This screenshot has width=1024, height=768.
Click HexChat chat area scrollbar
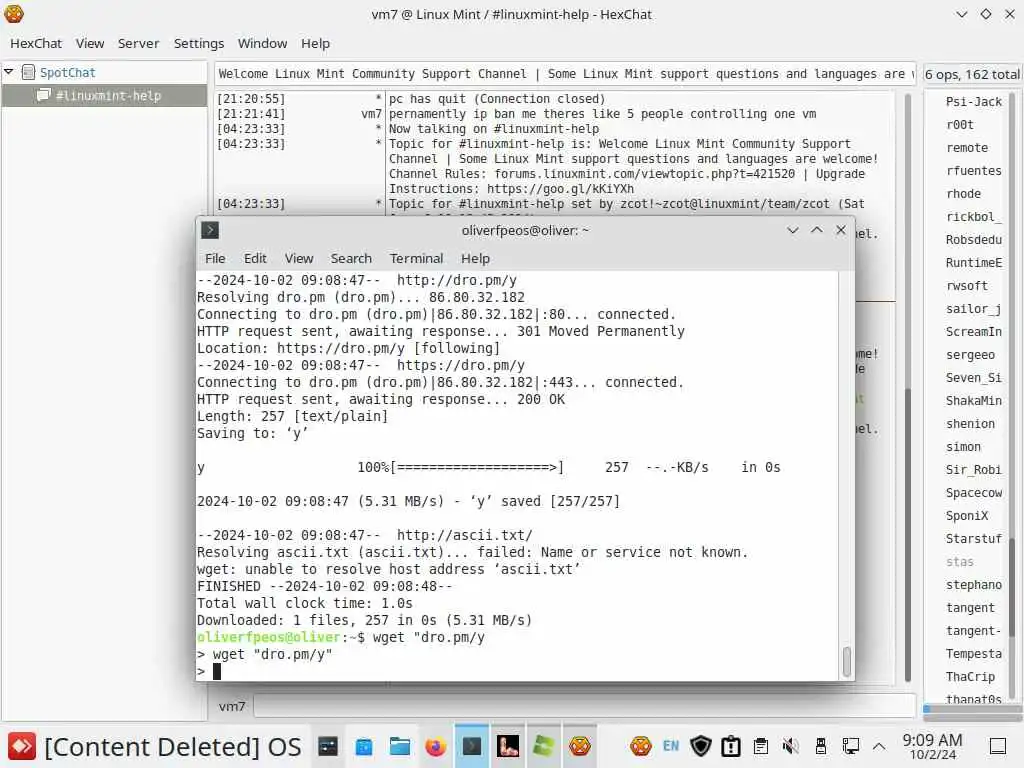907,534
